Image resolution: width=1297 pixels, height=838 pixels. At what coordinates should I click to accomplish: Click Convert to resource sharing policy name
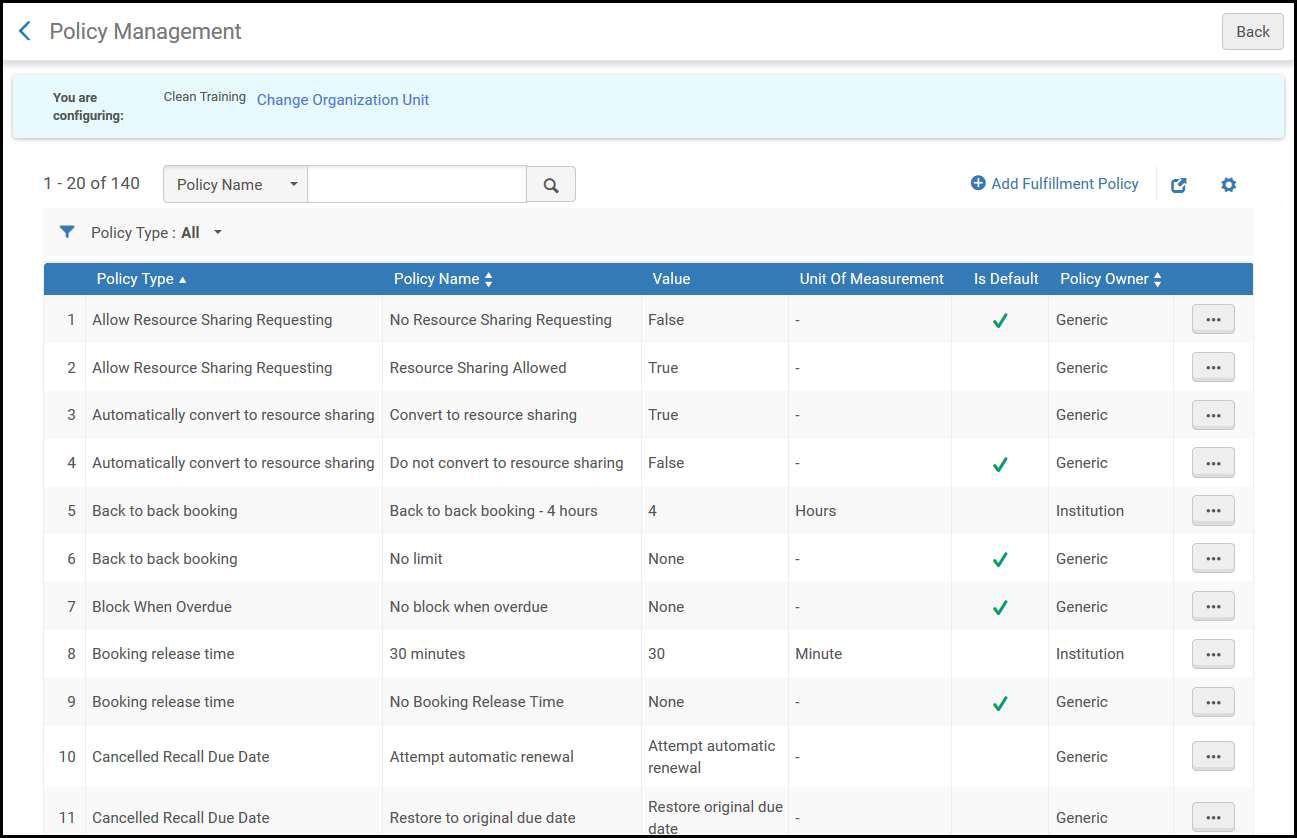pos(483,415)
